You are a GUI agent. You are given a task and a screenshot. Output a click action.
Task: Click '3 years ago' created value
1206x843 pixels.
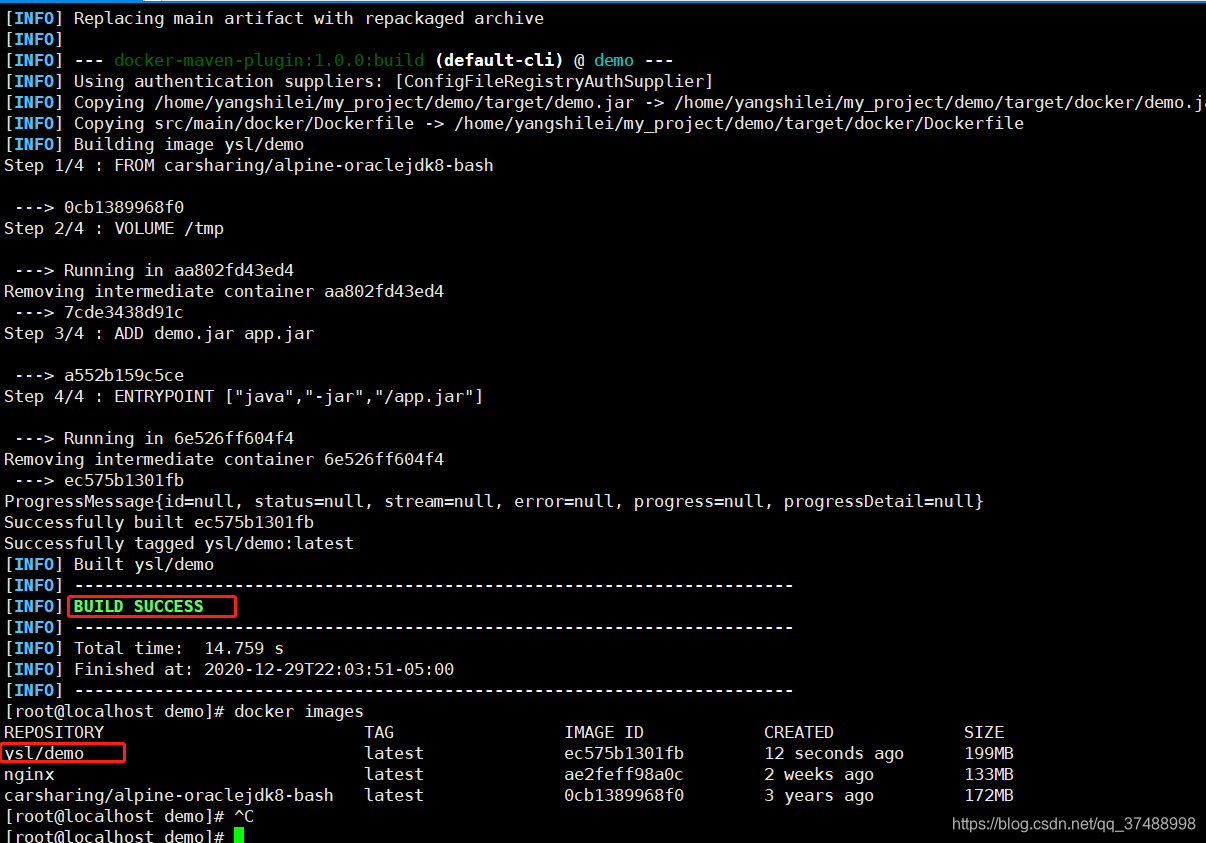819,795
